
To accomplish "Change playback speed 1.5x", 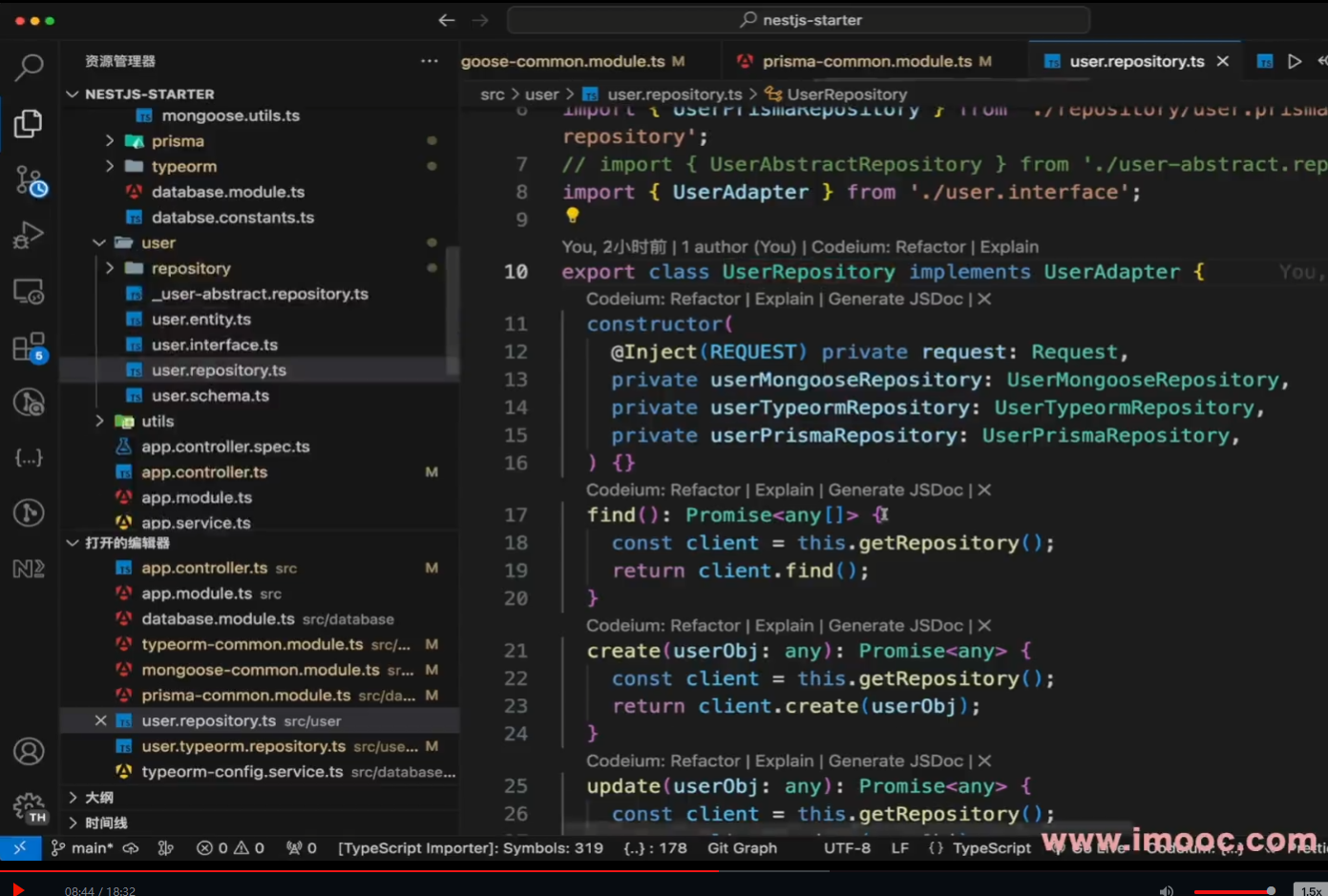I will [1311, 889].
